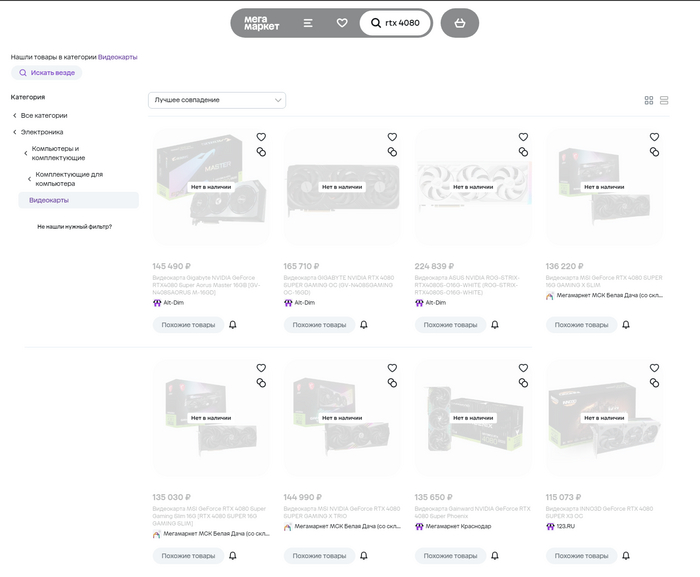Go to the МегаМаркет home logo
Viewport: 700px width, 577px height.
[x=262, y=23]
